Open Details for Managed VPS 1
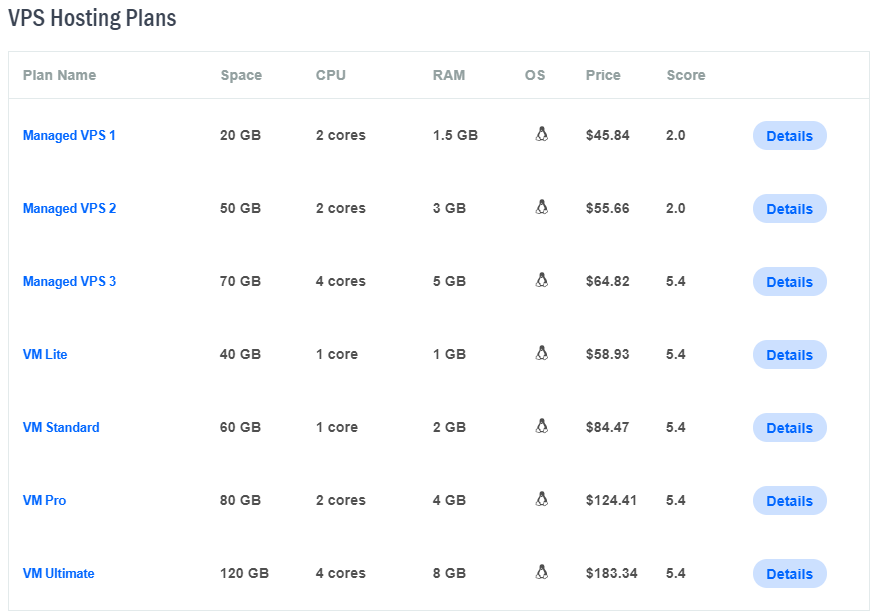The height and width of the screenshot is (615, 881). click(789, 135)
